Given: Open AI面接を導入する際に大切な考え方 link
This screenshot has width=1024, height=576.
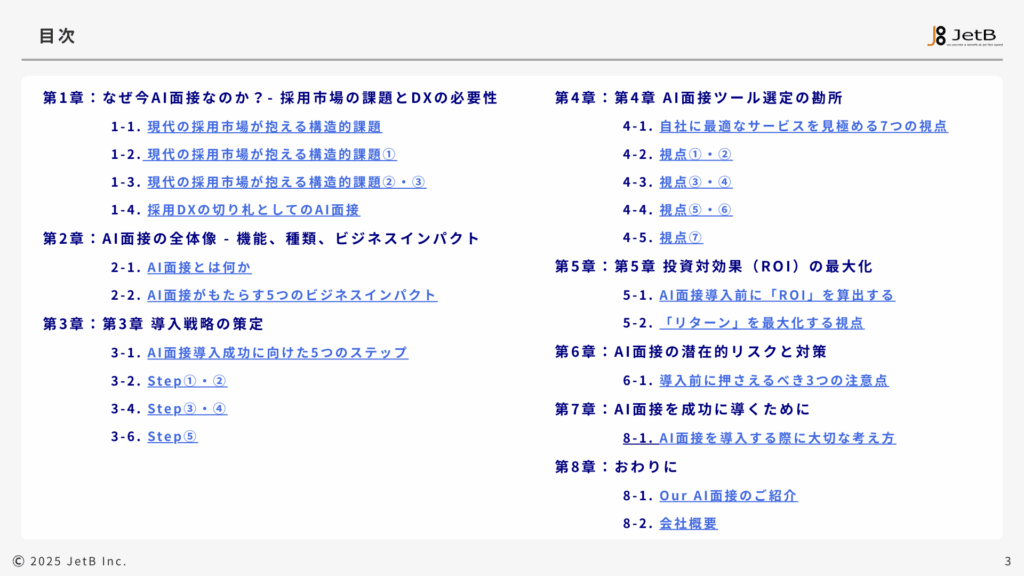Looking at the screenshot, I should (777, 438).
